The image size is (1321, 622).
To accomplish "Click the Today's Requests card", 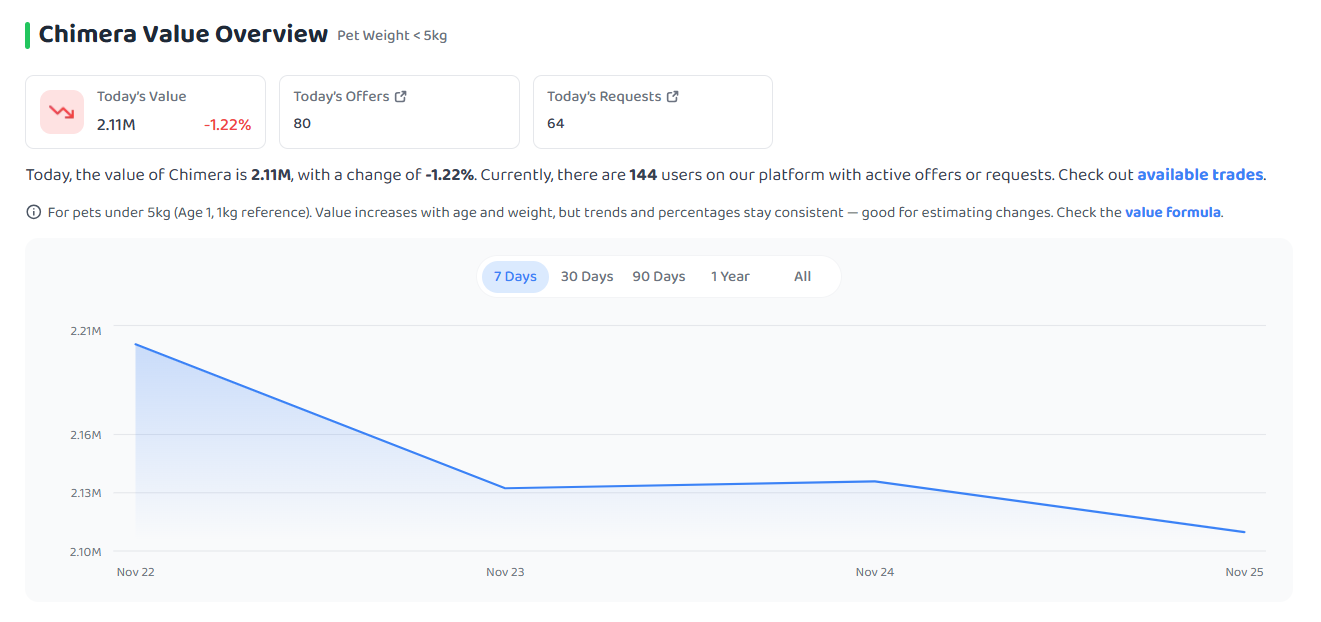I will [653, 112].
